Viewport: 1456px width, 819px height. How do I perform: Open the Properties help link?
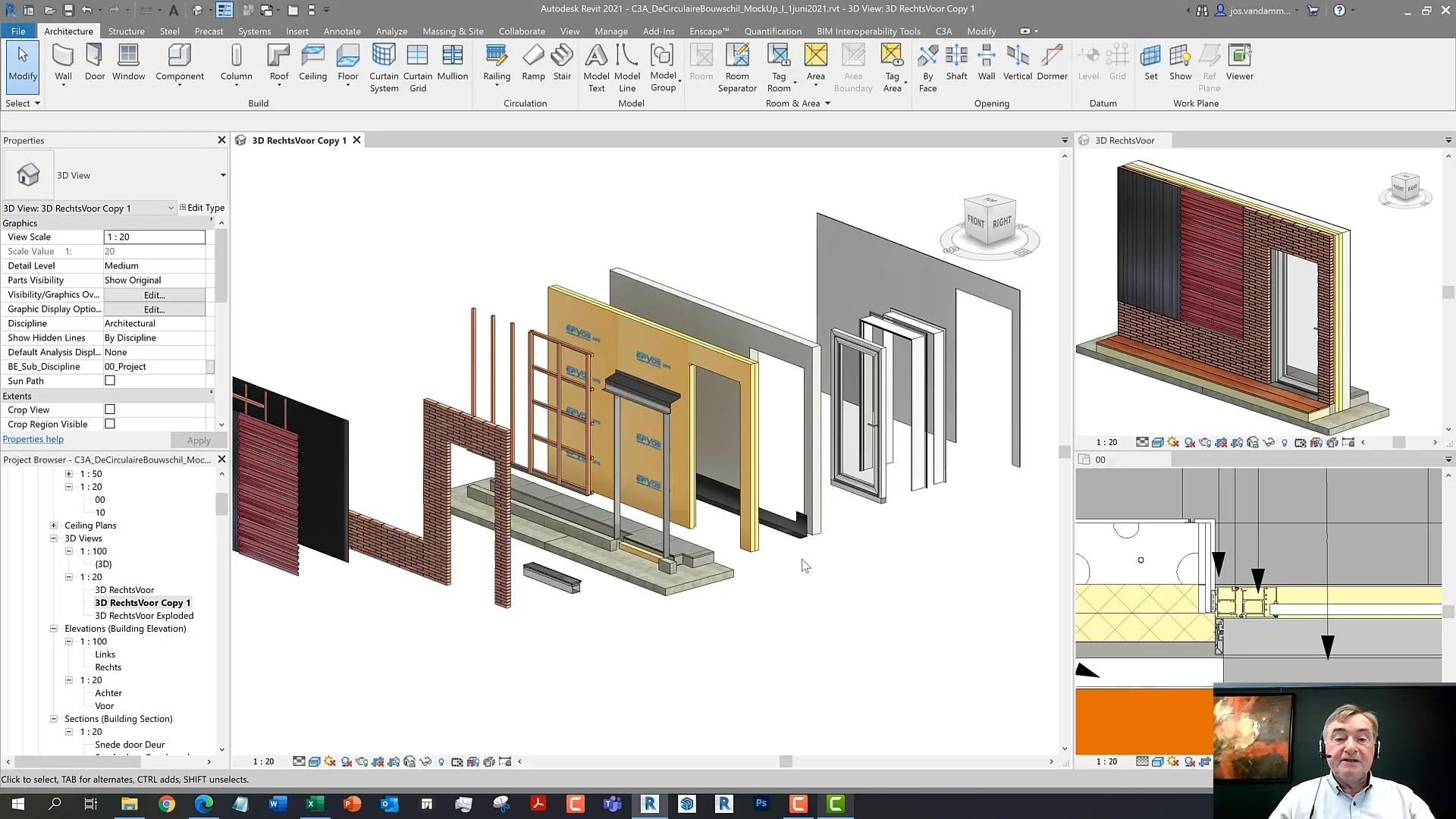pos(33,439)
